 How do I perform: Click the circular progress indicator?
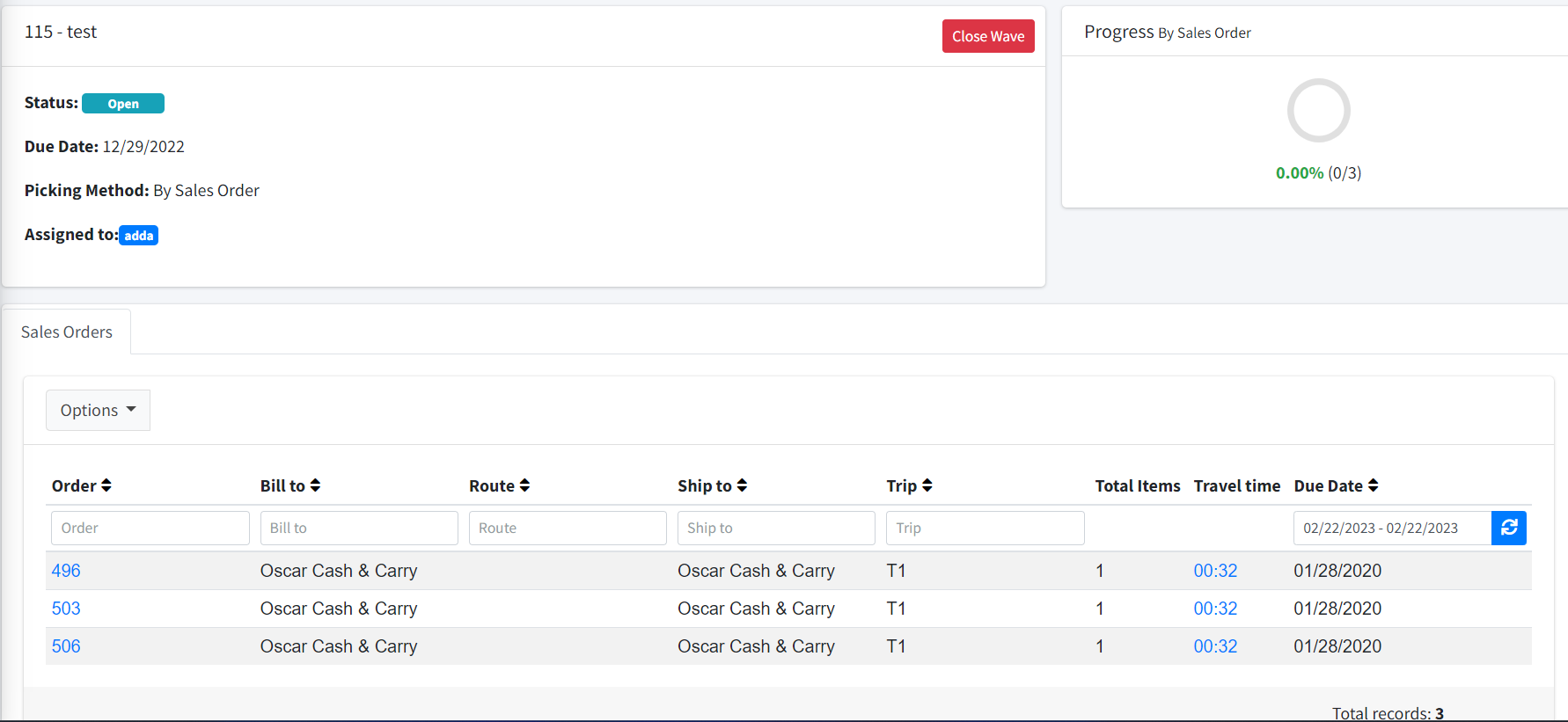point(1318,111)
